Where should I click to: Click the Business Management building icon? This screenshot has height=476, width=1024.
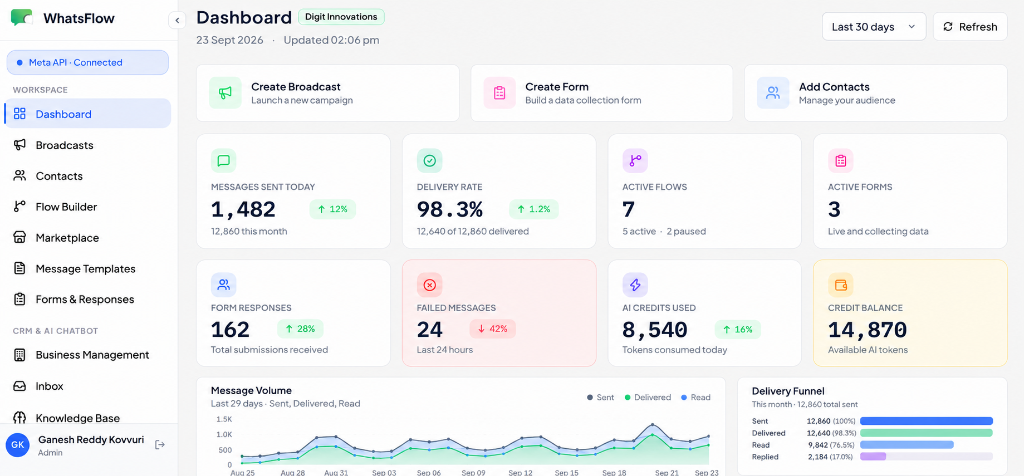pos(20,355)
